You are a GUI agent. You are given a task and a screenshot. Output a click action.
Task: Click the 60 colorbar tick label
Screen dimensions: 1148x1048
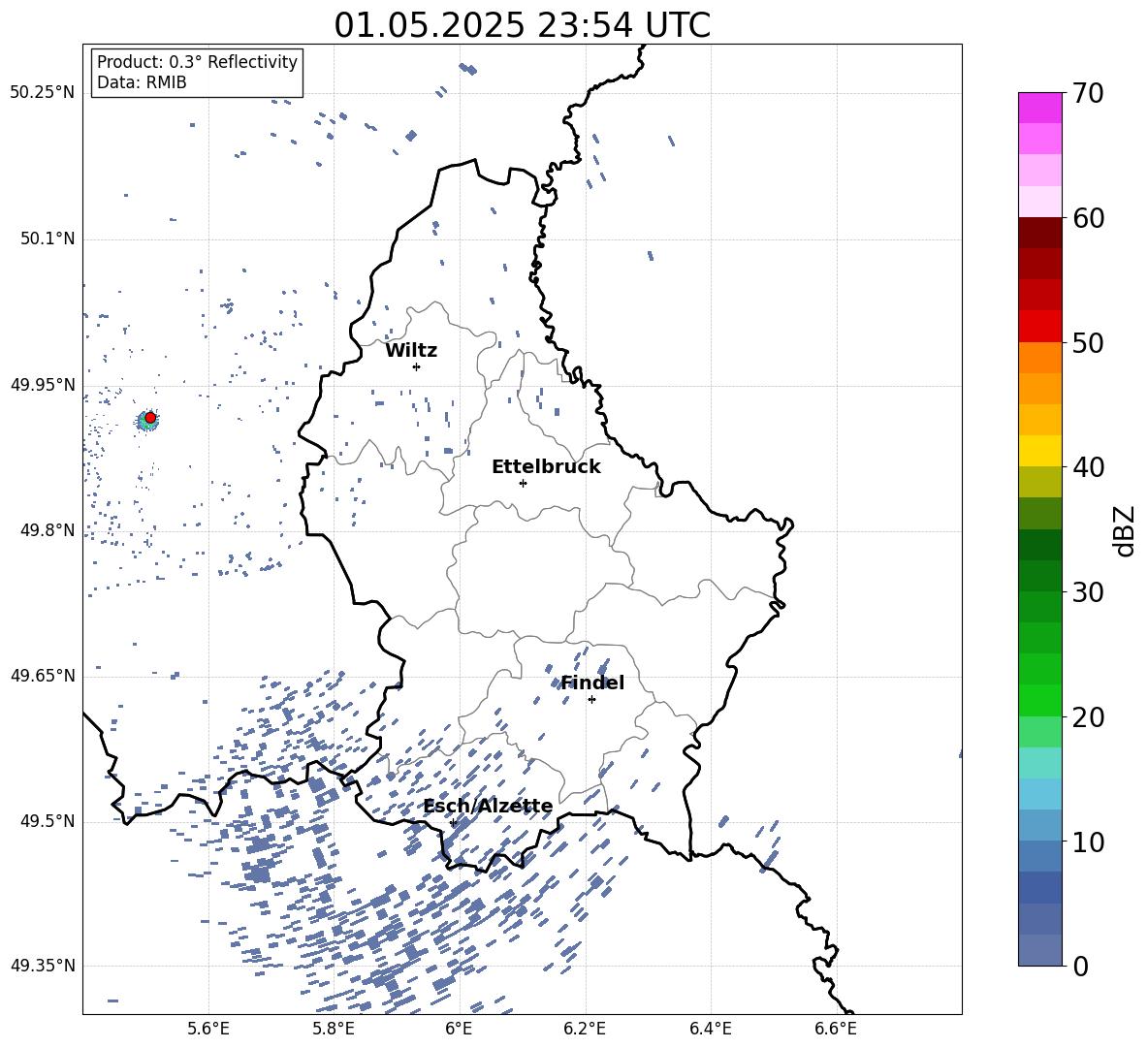[1088, 218]
